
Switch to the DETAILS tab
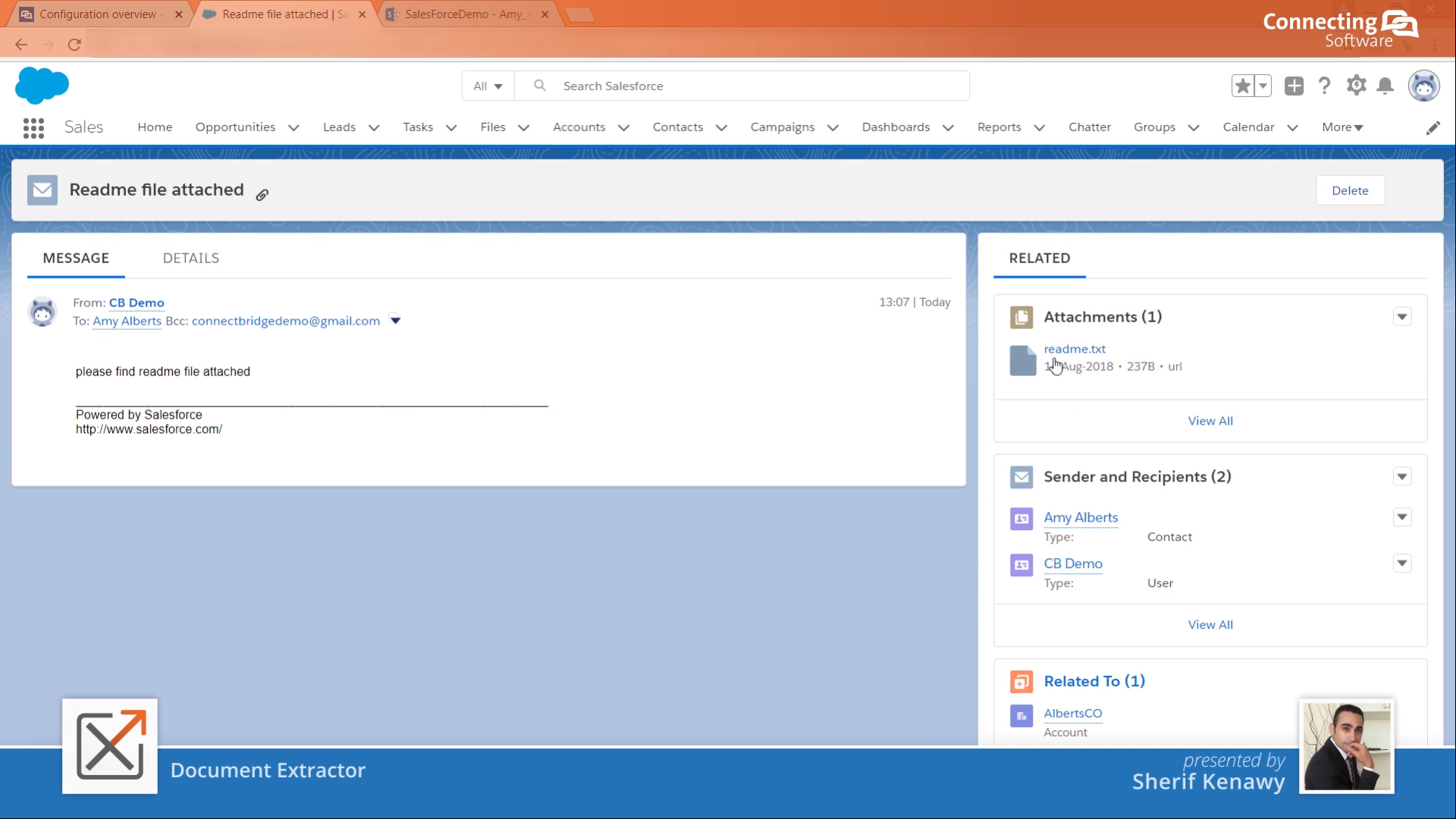(191, 258)
